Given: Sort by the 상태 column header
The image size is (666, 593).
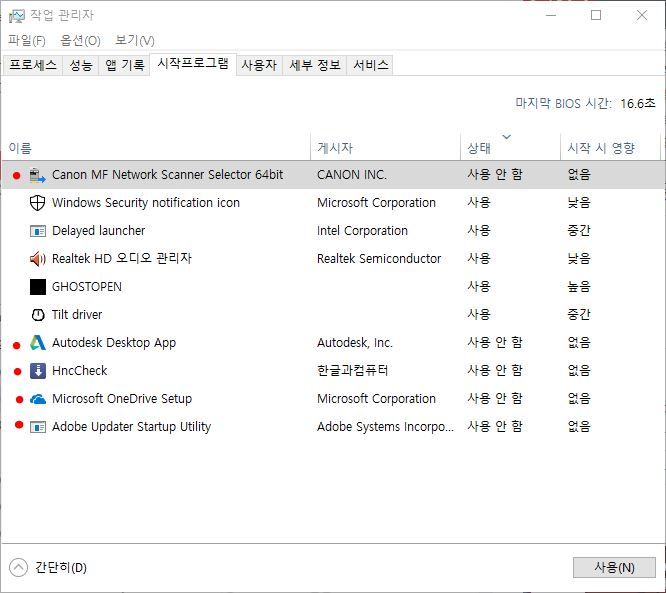Looking at the screenshot, I should pyautogui.click(x=510, y=147).
